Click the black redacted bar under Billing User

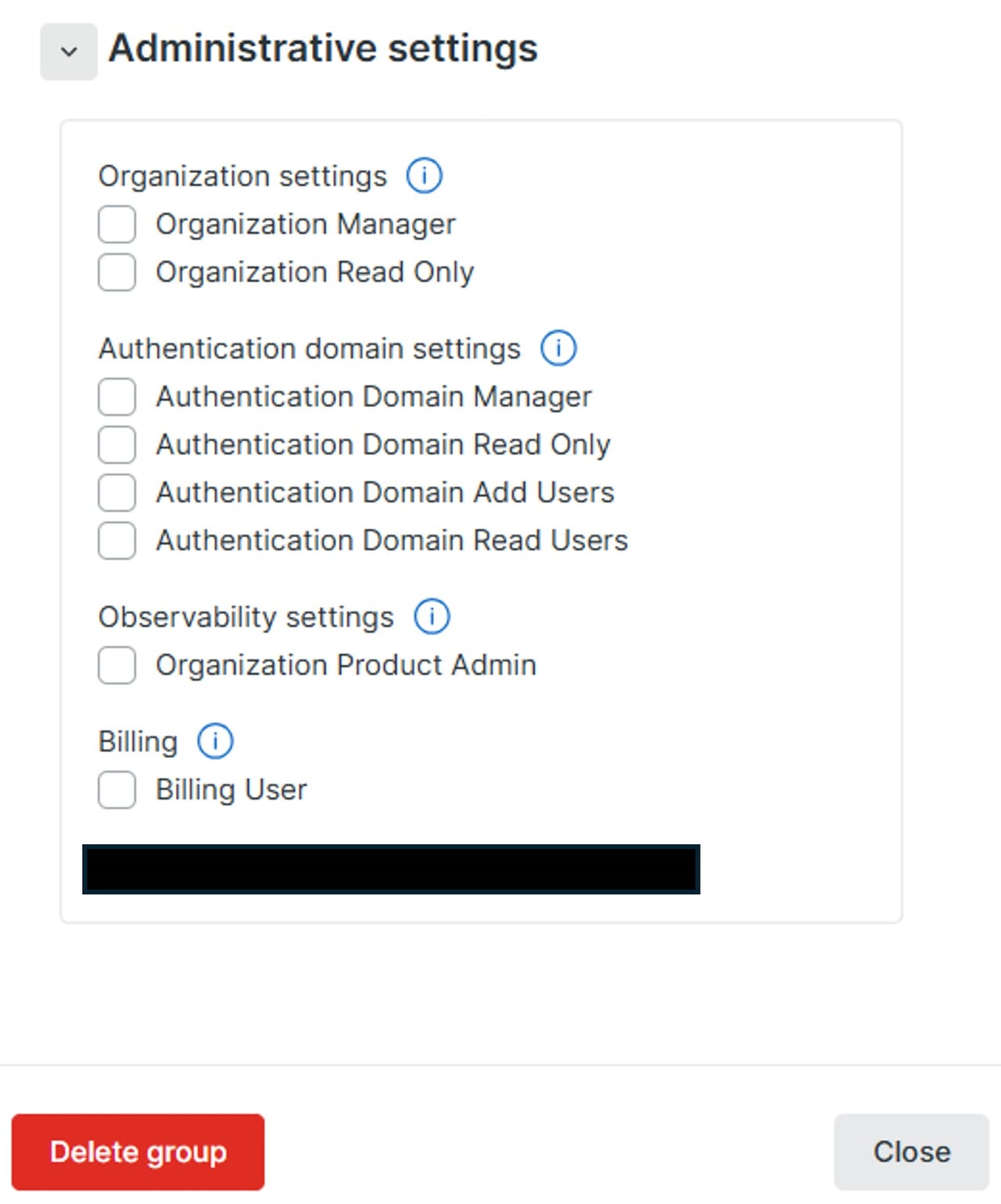tap(391, 869)
